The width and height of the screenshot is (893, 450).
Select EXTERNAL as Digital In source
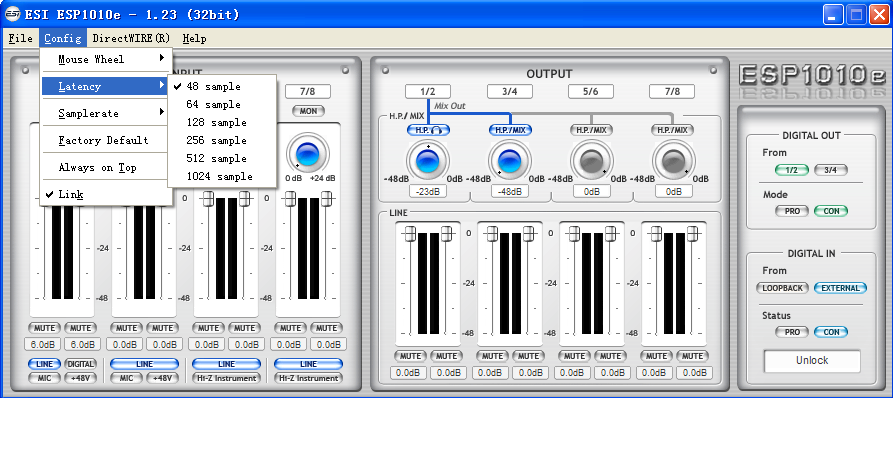click(x=840, y=288)
